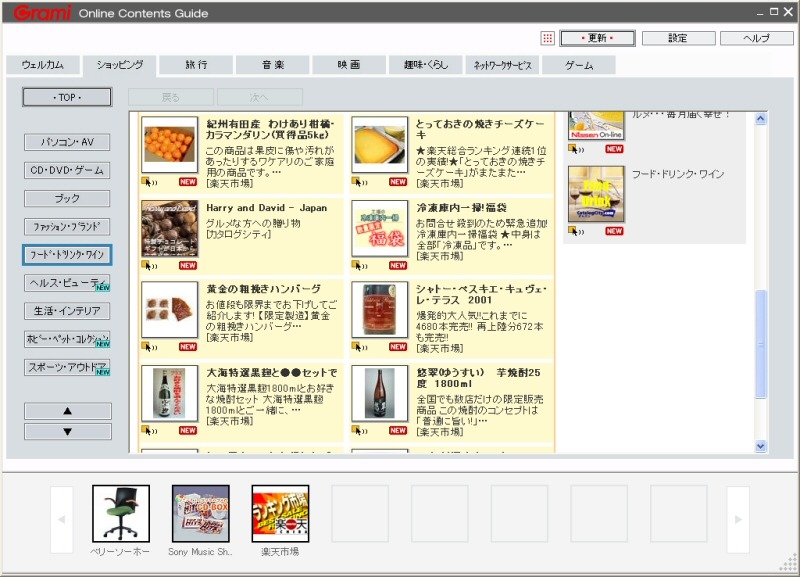800x577 pixels.
Task: Click cursor icon under wine bottle item
Action: click(x=359, y=347)
